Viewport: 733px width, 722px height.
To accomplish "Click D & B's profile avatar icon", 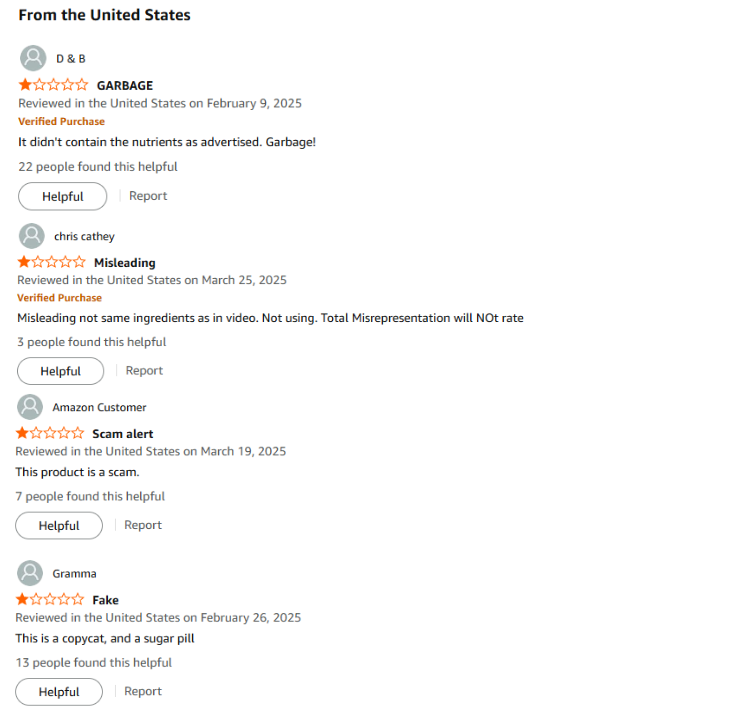I will click(x=33, y=58).
